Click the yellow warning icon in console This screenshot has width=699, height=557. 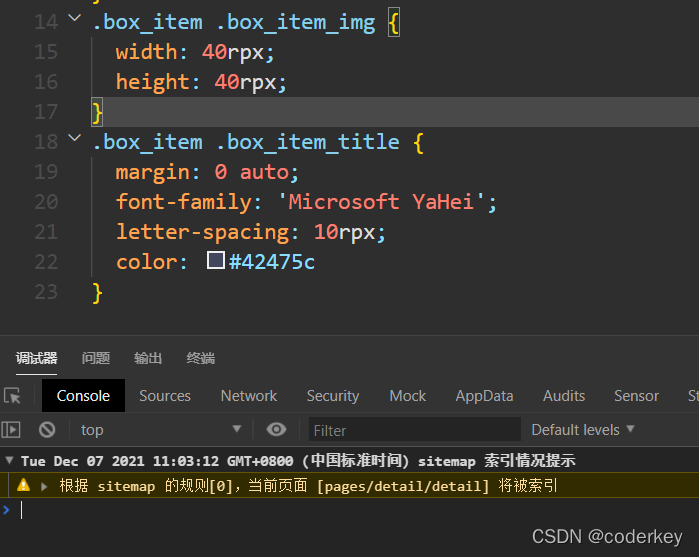(x=23, y=485)
